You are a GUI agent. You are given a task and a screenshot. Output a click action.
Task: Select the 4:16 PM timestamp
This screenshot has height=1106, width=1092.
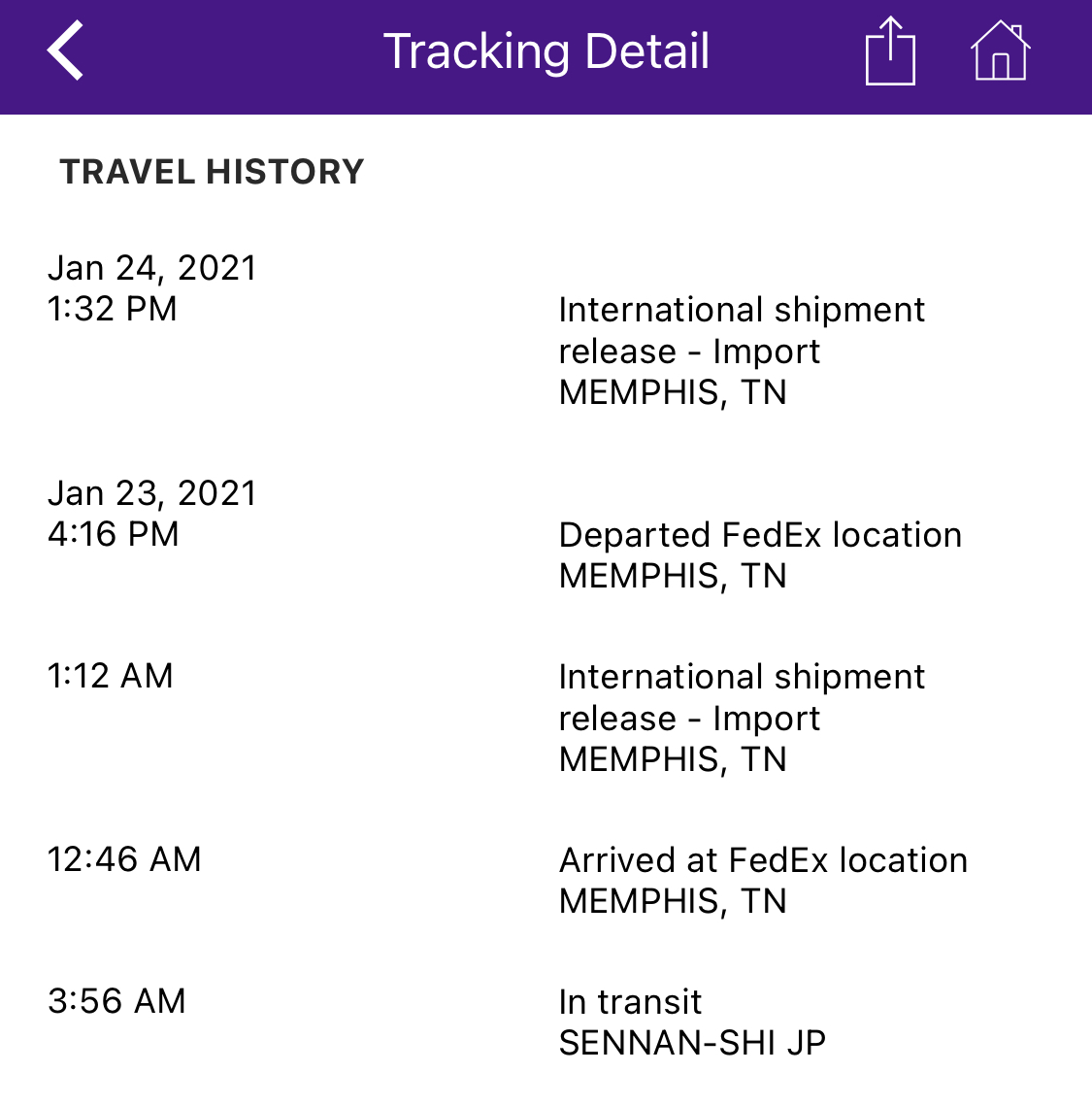(114, 534)
